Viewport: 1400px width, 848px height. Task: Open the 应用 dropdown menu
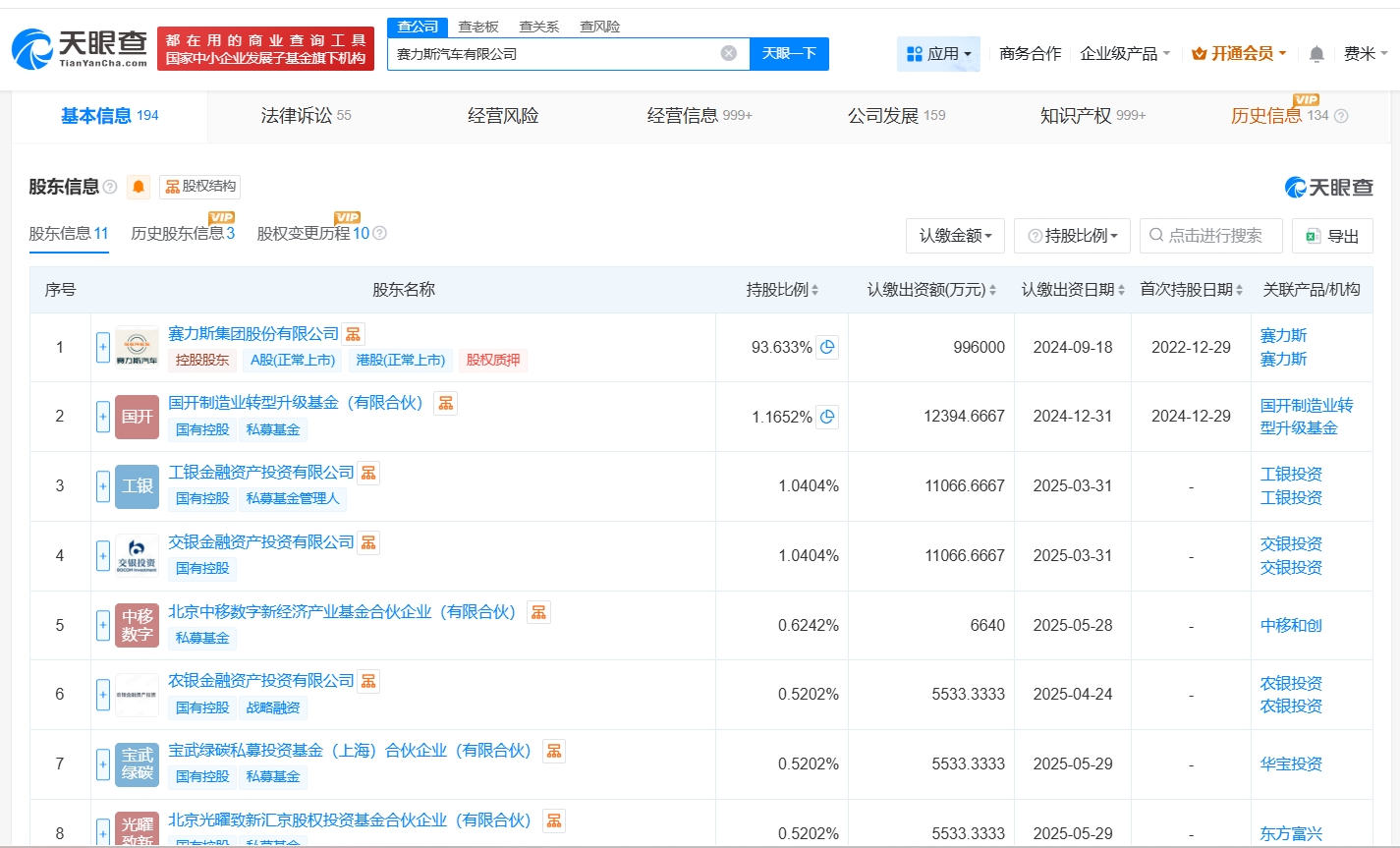coord(938,54)
